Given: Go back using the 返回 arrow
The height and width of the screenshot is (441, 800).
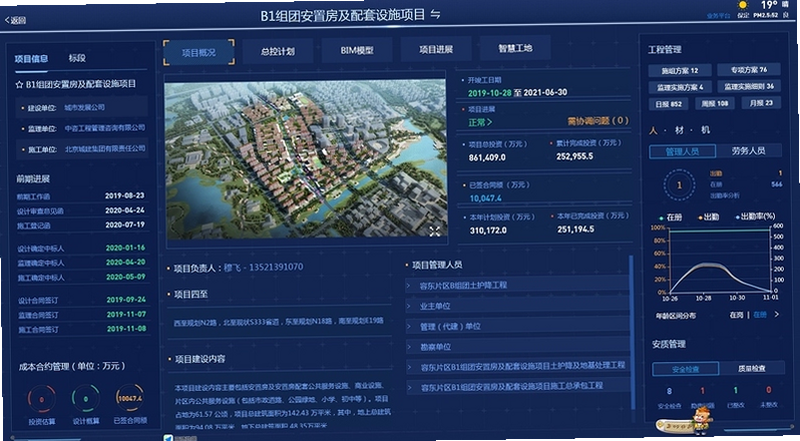Looking at the screenshot, I should (15, 20).
